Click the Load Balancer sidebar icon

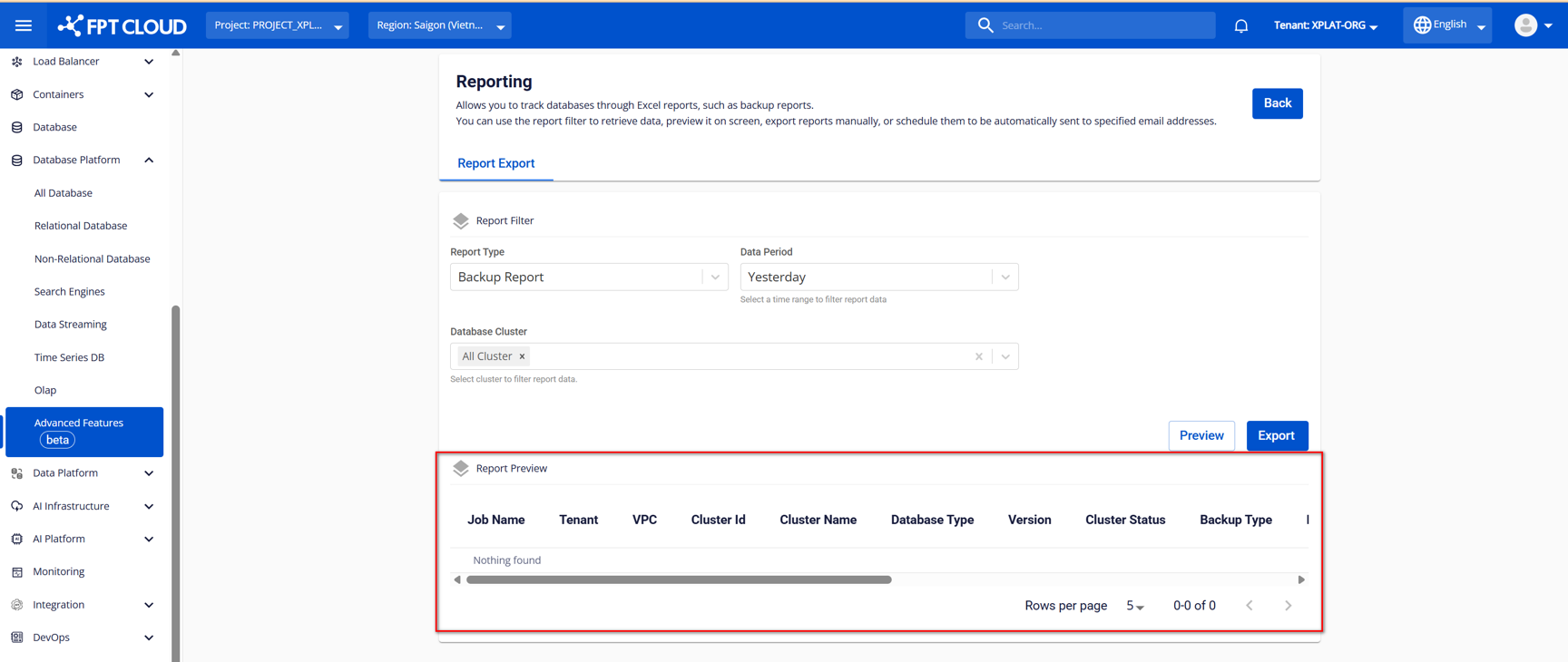pos(17,62)
